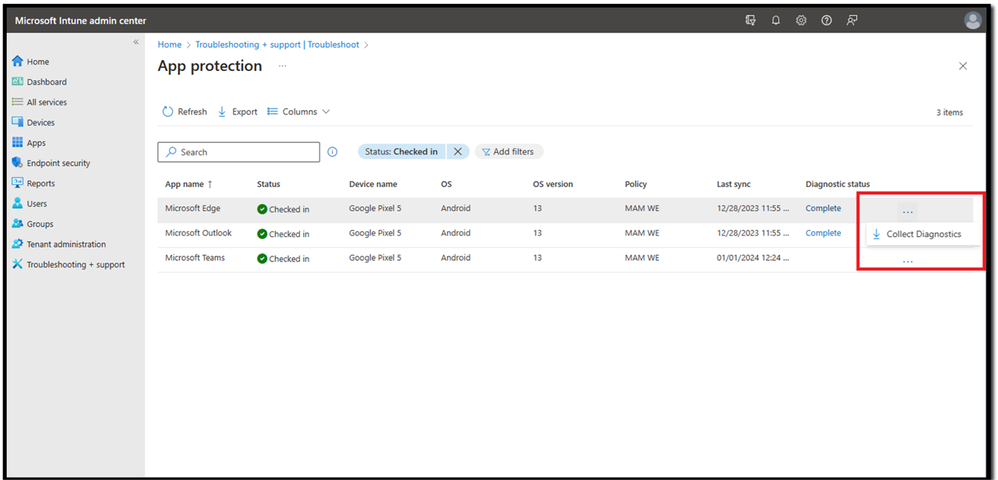Viewport: 998px width, 480px height.
Task: Open All services in sidebar
Action: click(x=39, y=102)
